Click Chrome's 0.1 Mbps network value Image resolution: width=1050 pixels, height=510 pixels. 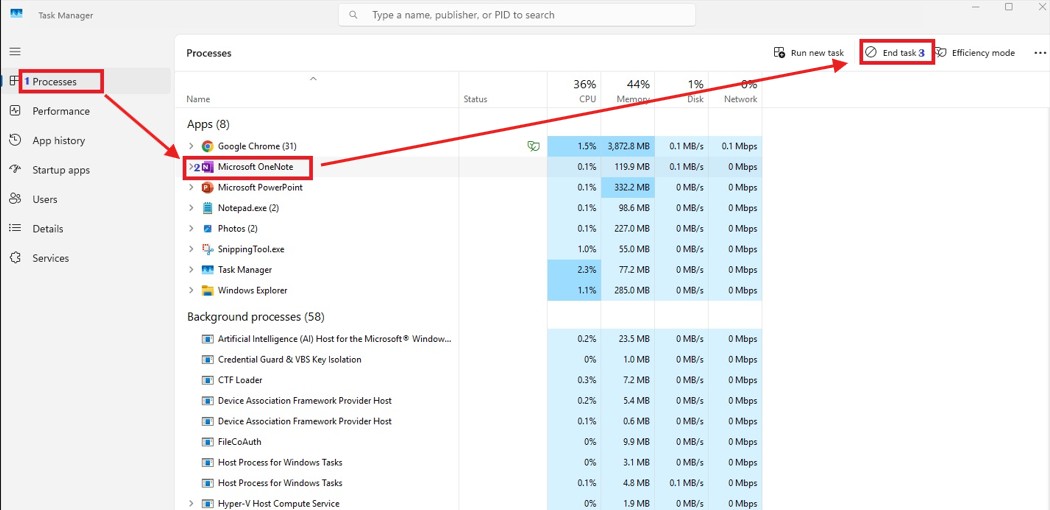coord(735,146)
